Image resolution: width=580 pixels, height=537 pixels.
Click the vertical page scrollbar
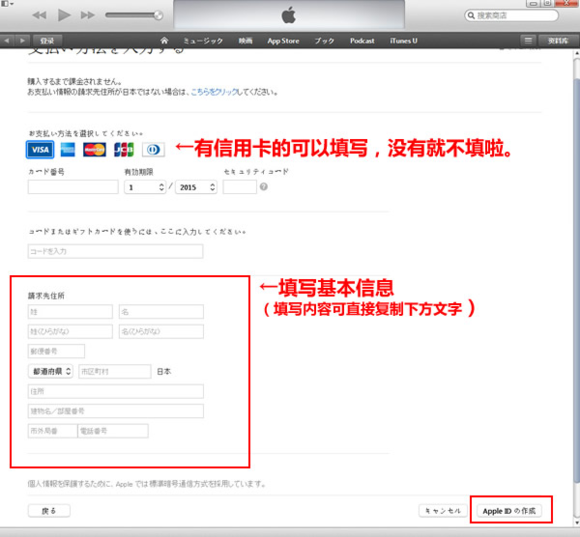[x=577, y=280]
